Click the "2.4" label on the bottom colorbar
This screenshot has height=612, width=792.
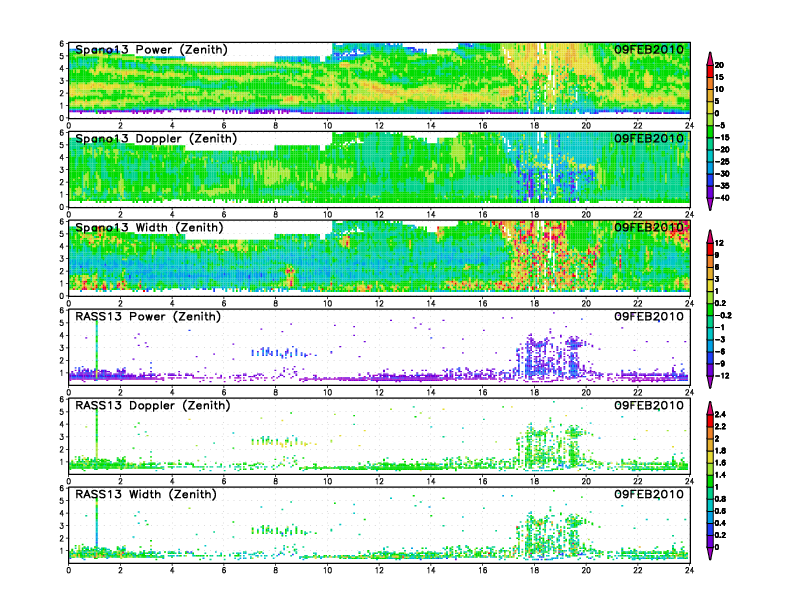tap(721, 414)
